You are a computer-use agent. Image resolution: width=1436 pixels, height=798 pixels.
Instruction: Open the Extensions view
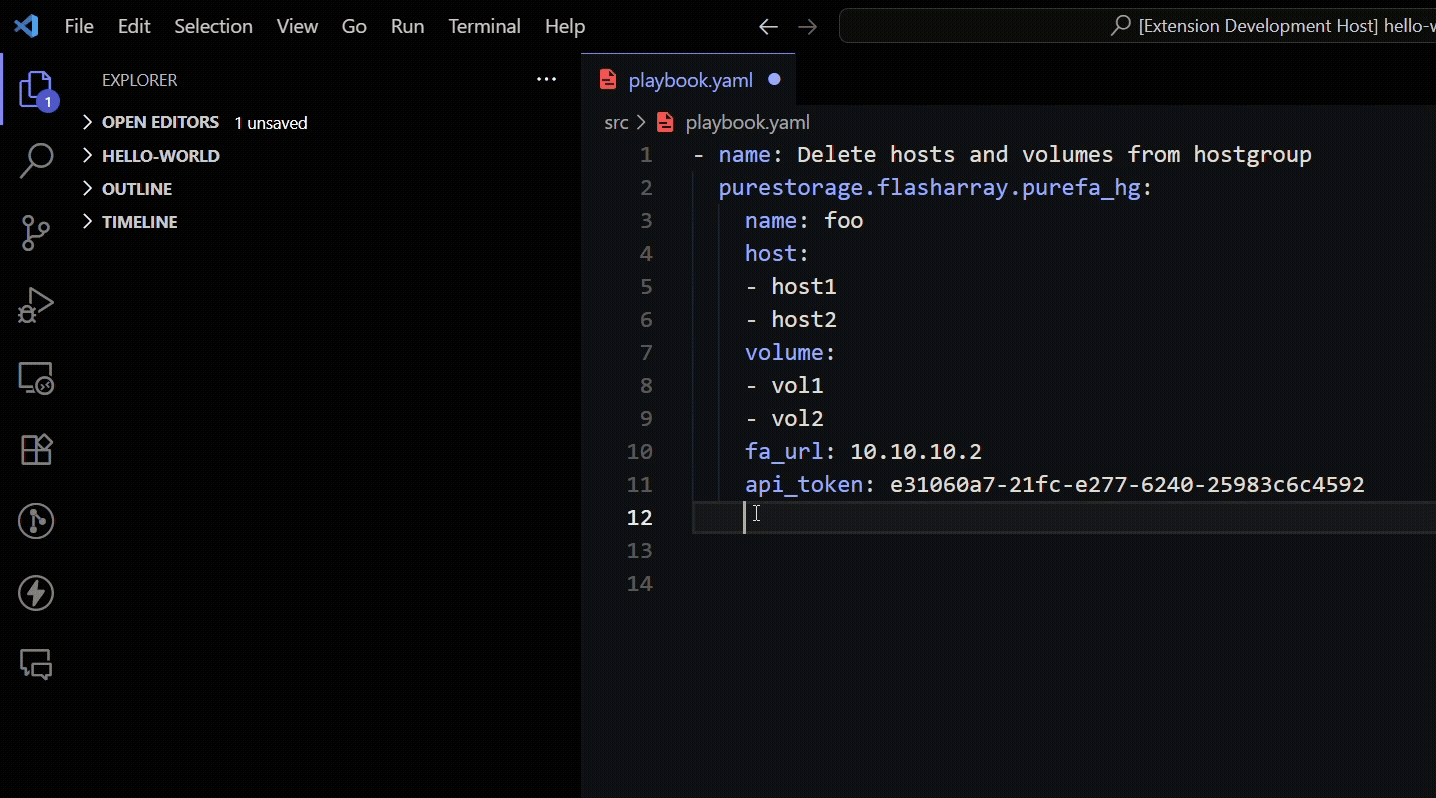click(35, 449)
